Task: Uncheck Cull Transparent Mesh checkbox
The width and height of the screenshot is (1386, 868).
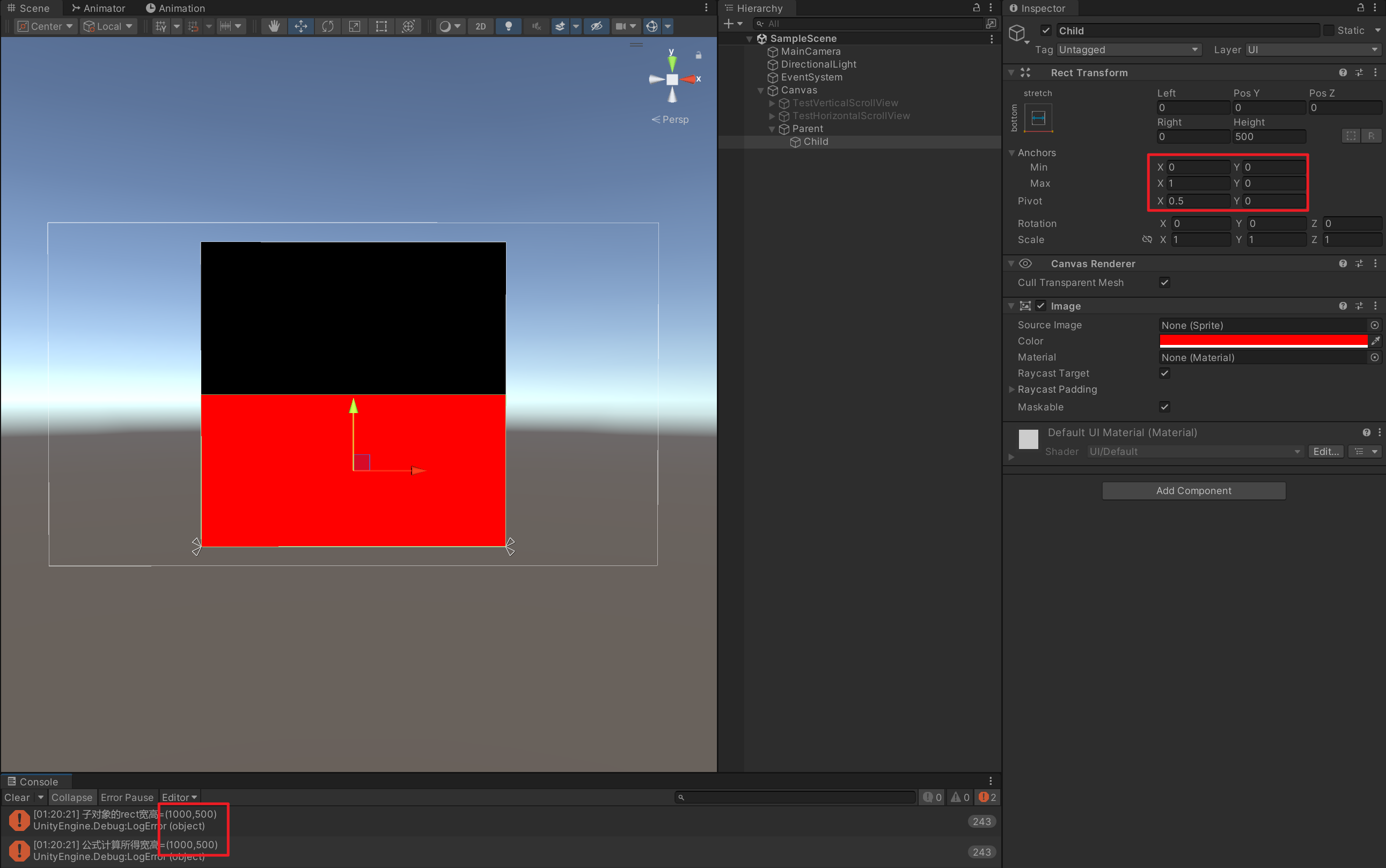Action: (x=1164, y=282)
